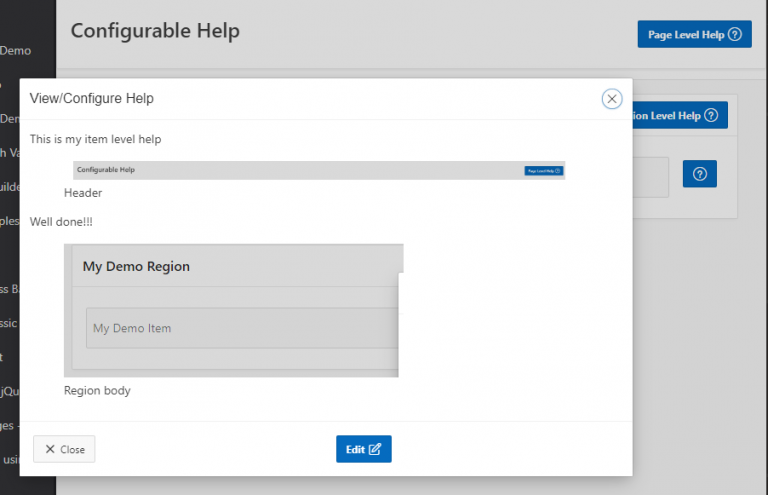Viewport: 768px width, 495px height.
Task: Click the View/Configure Help dialog title
Action: pos(92,98)
